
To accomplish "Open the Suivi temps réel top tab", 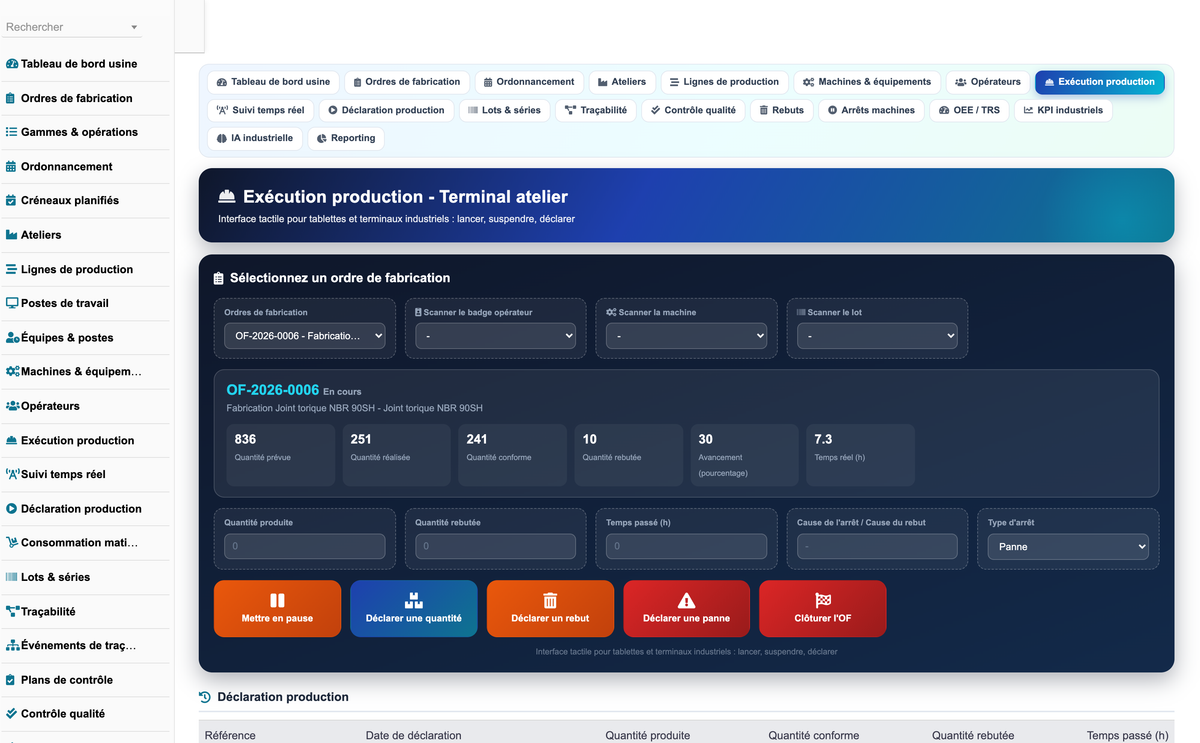I will 261,110.
